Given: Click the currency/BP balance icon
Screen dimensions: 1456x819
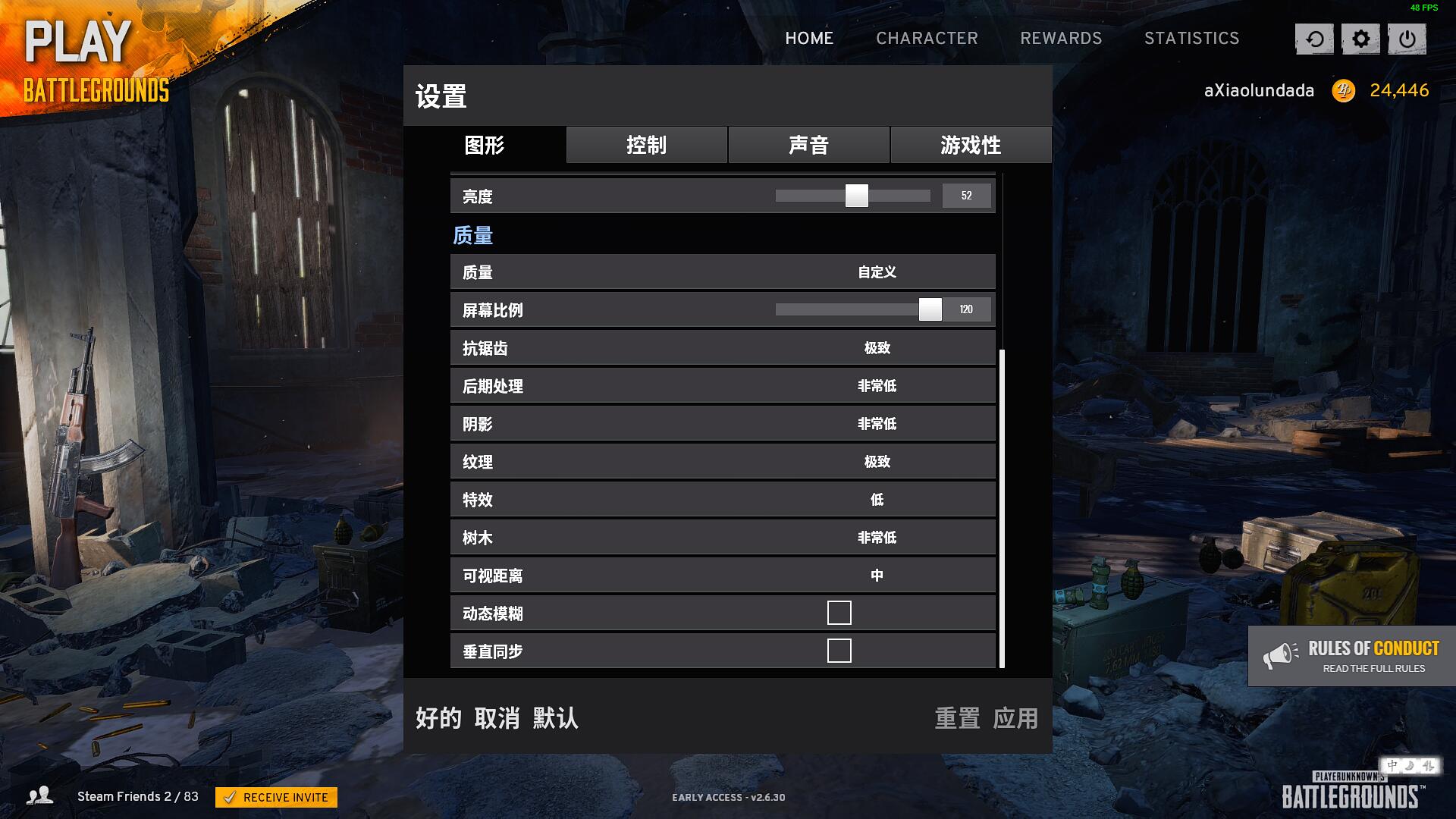Looking at the screenshot, I should [1344, 90].
